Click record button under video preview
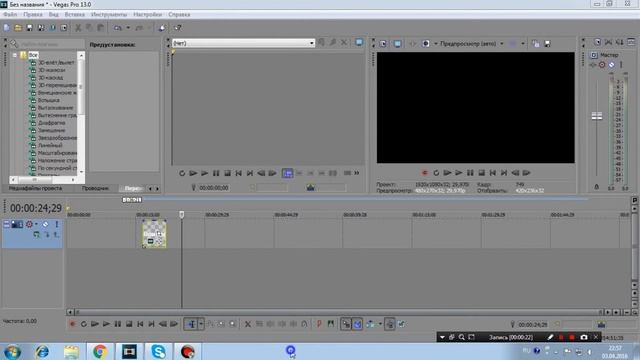Image resolution: width=640 pixels, height=360 pixels. [x=424, y=173]
